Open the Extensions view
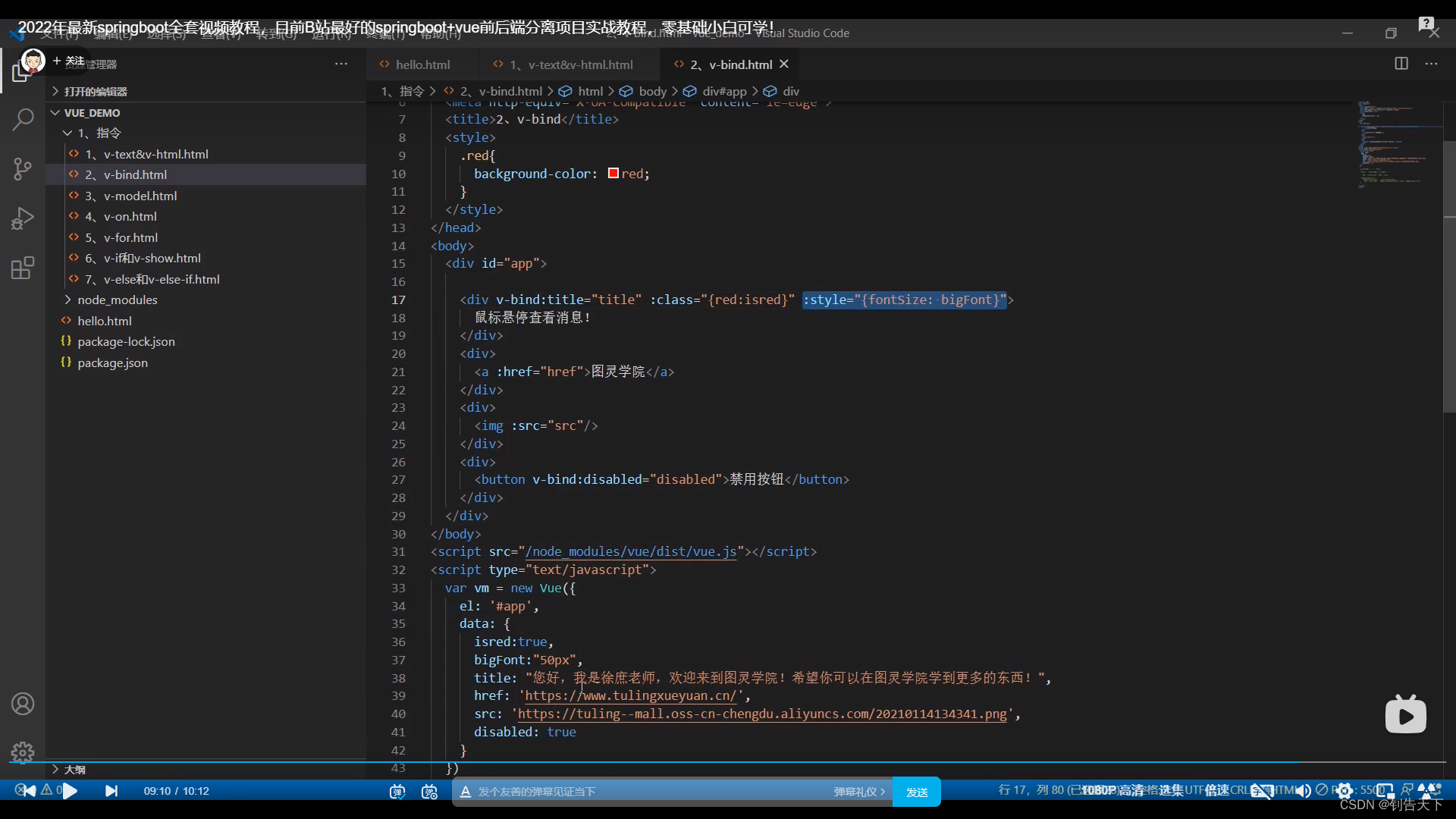The width and height of the screenshot is (1456, 819). click(23, 268)
